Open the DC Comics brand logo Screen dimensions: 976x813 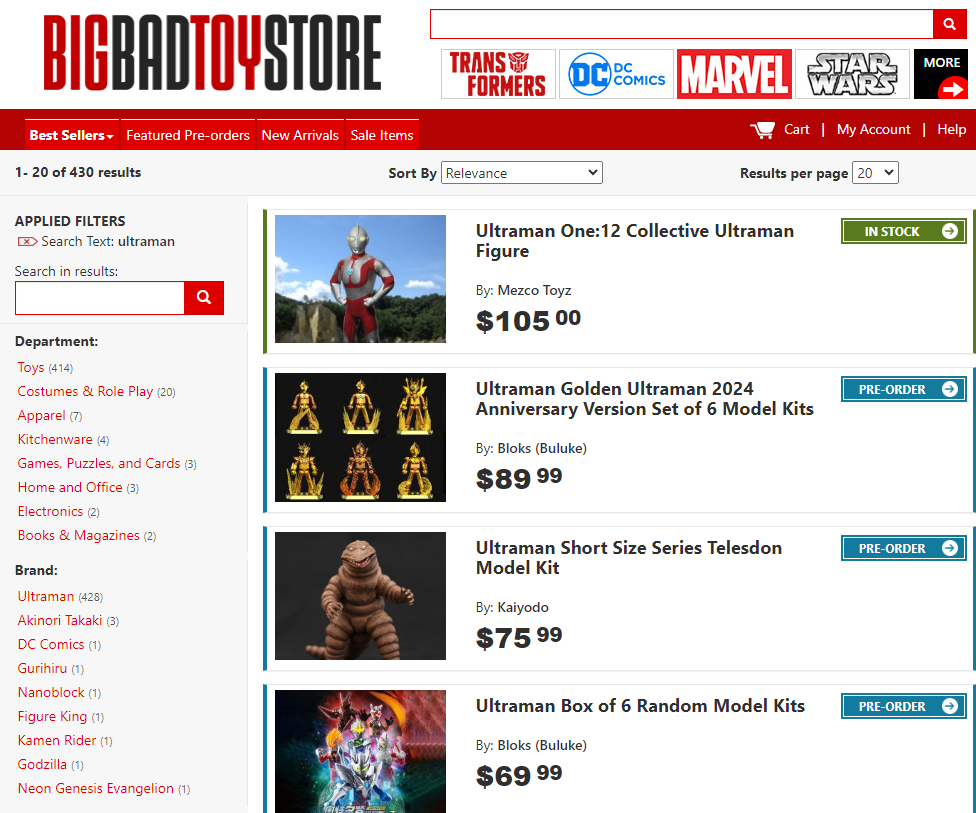(616, 74)
